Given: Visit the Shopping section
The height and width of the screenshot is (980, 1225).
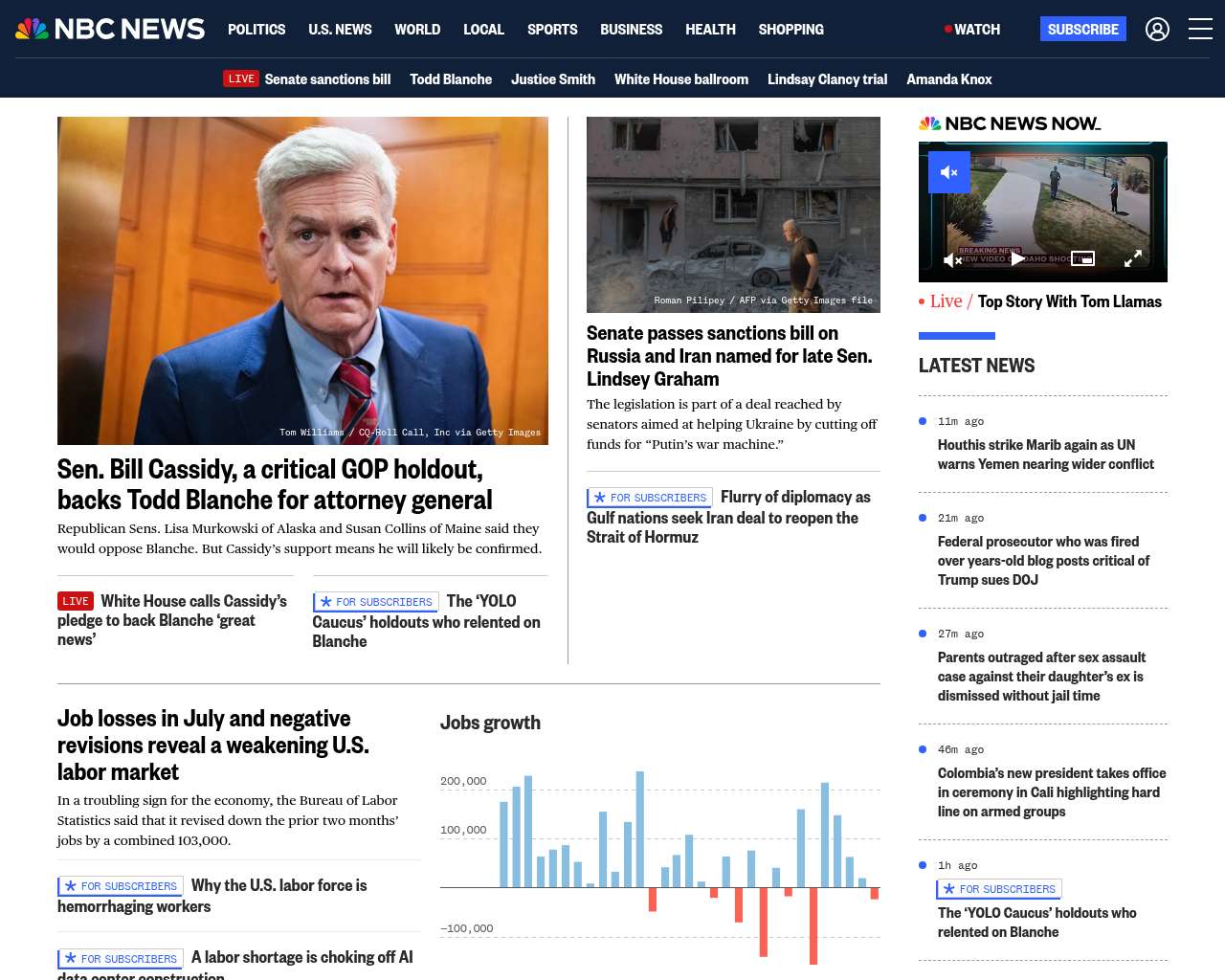Looking at the screenshot, I should coord(791,30).
